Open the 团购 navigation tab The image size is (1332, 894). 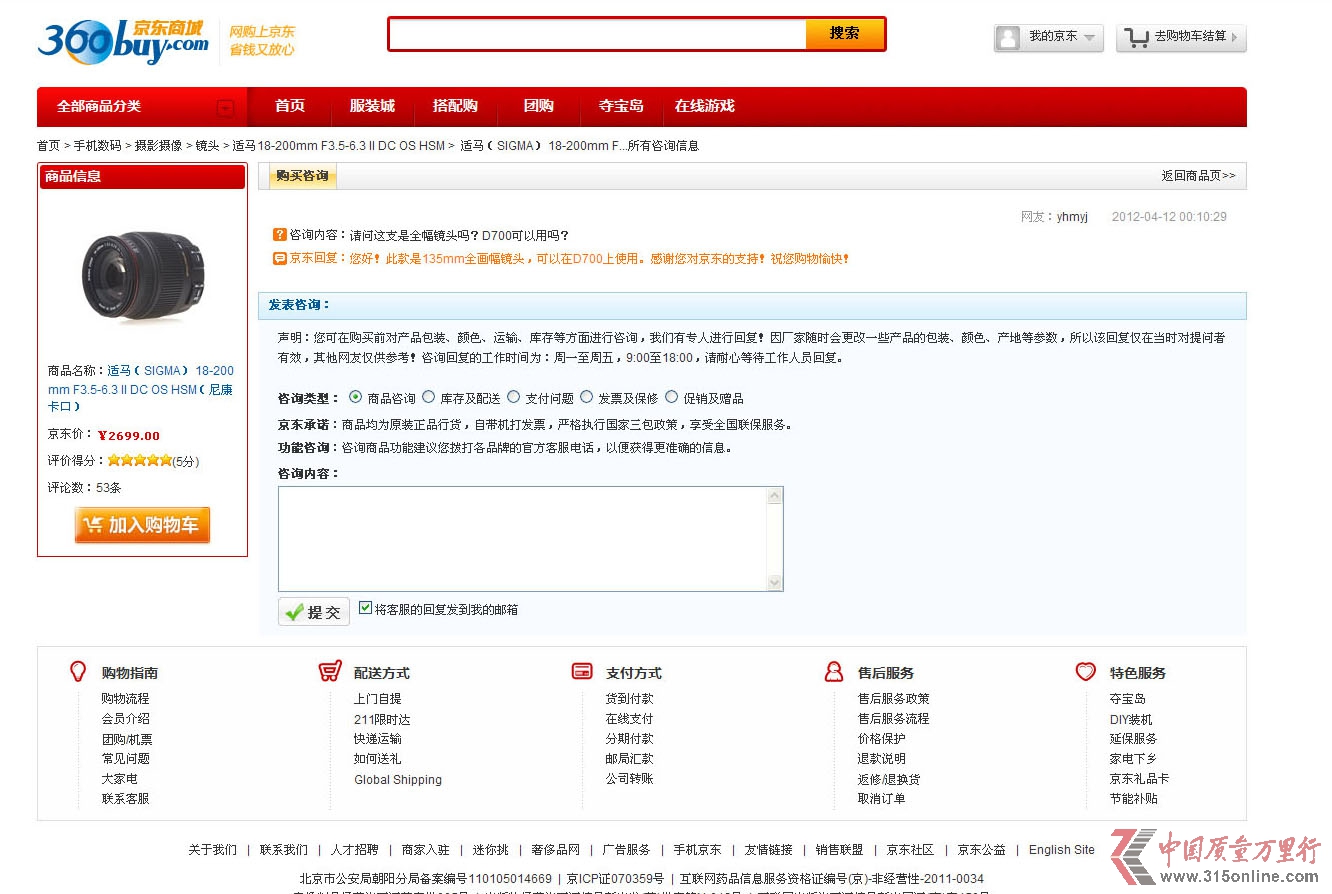point(539,106)
